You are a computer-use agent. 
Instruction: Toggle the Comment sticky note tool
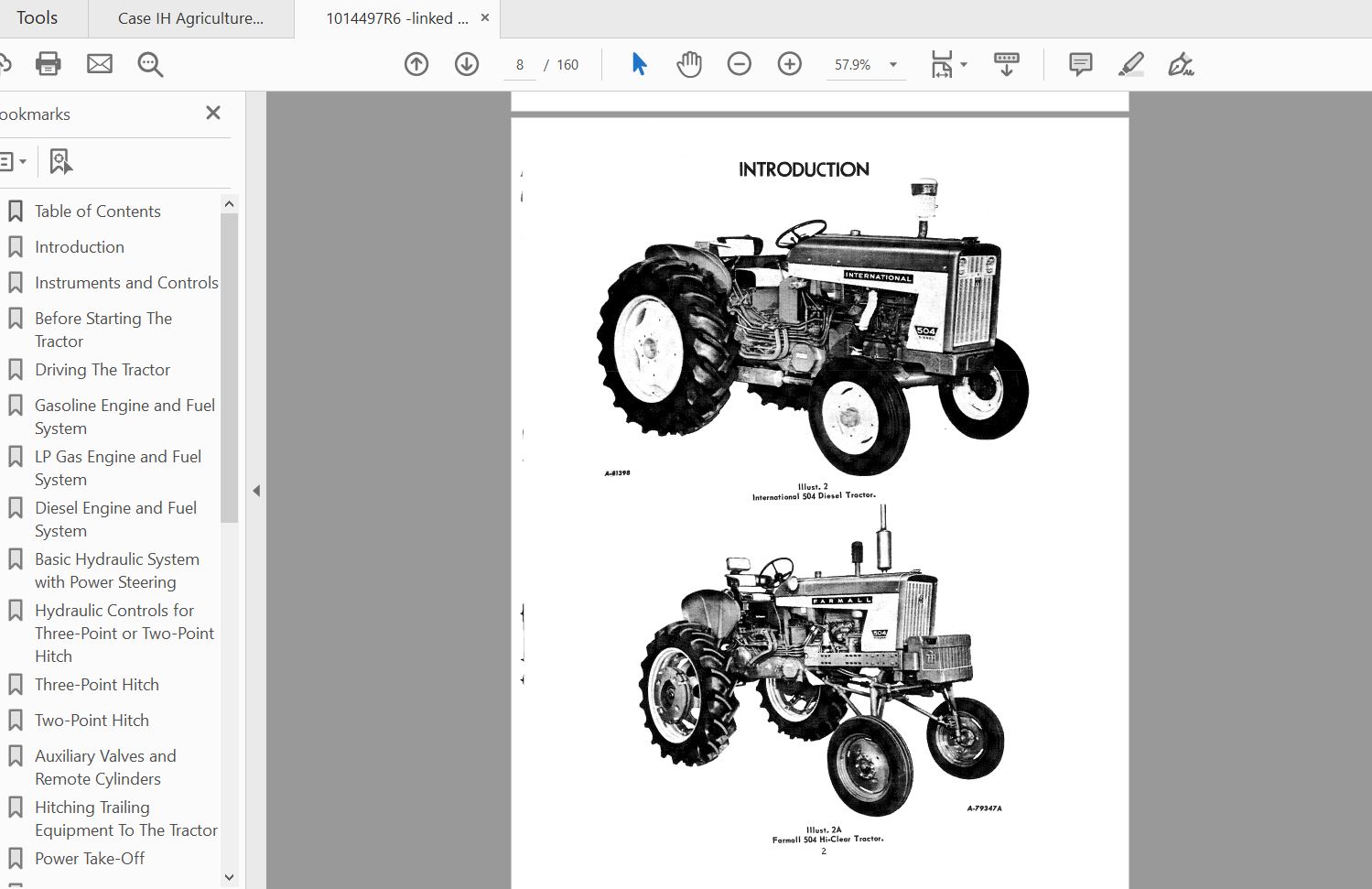click(x=1080, y=64)
